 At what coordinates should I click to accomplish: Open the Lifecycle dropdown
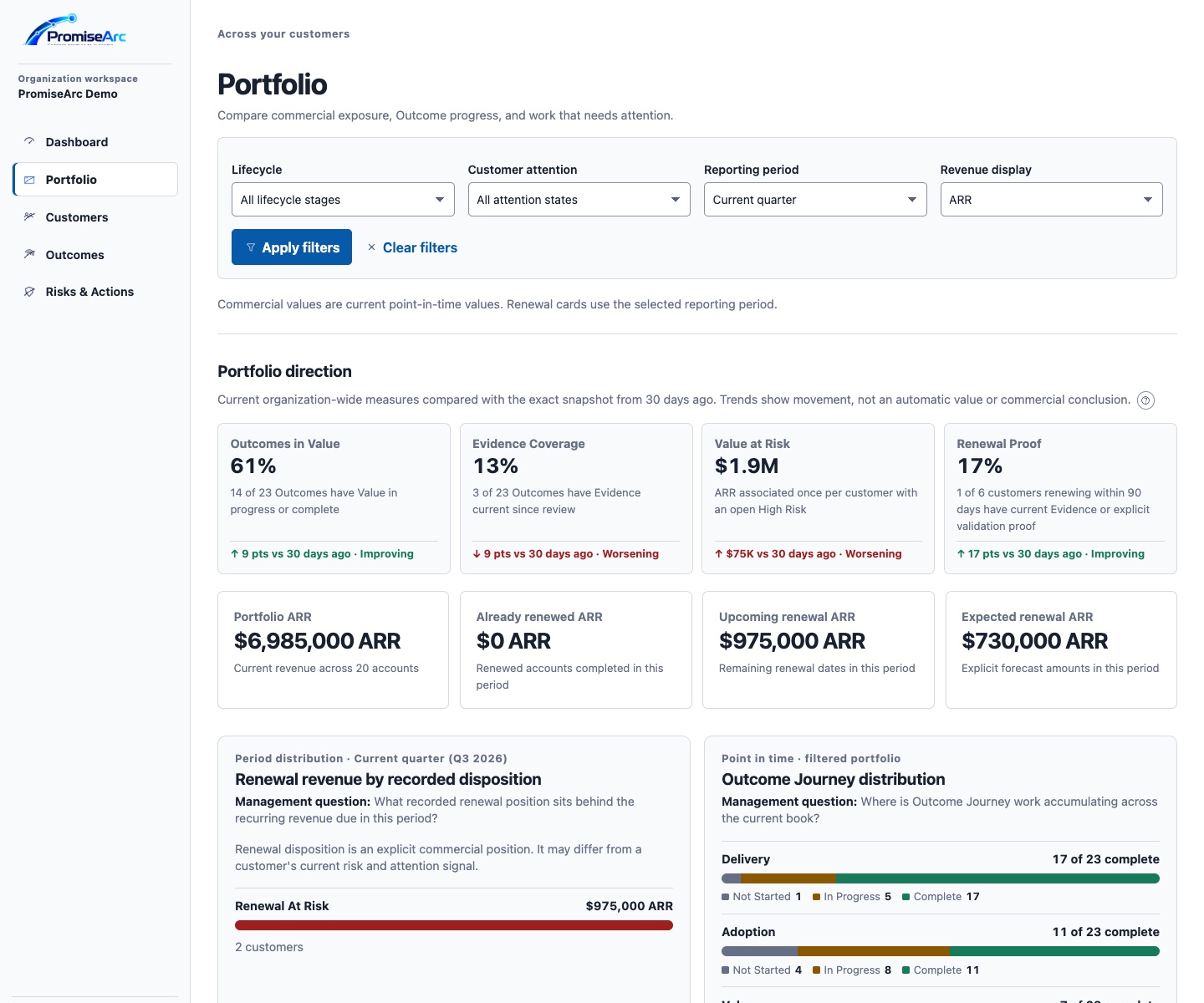click(343, 200)
